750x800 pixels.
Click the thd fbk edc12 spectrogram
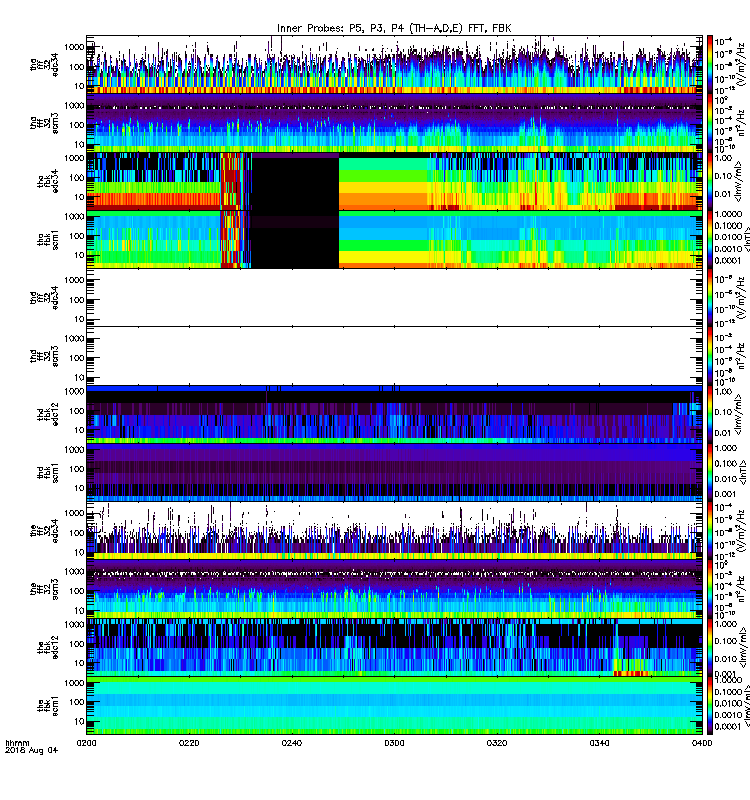tap(394, 414)
